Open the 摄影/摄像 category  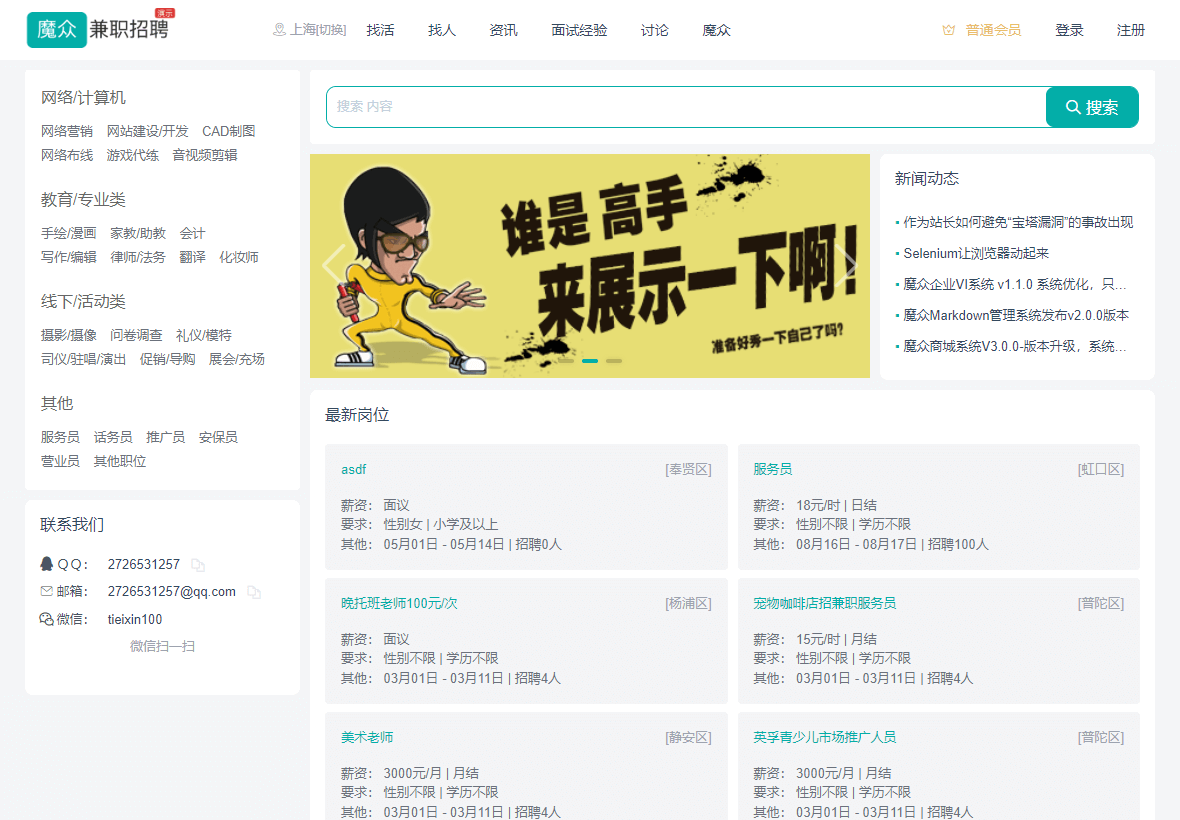point(68,336)
